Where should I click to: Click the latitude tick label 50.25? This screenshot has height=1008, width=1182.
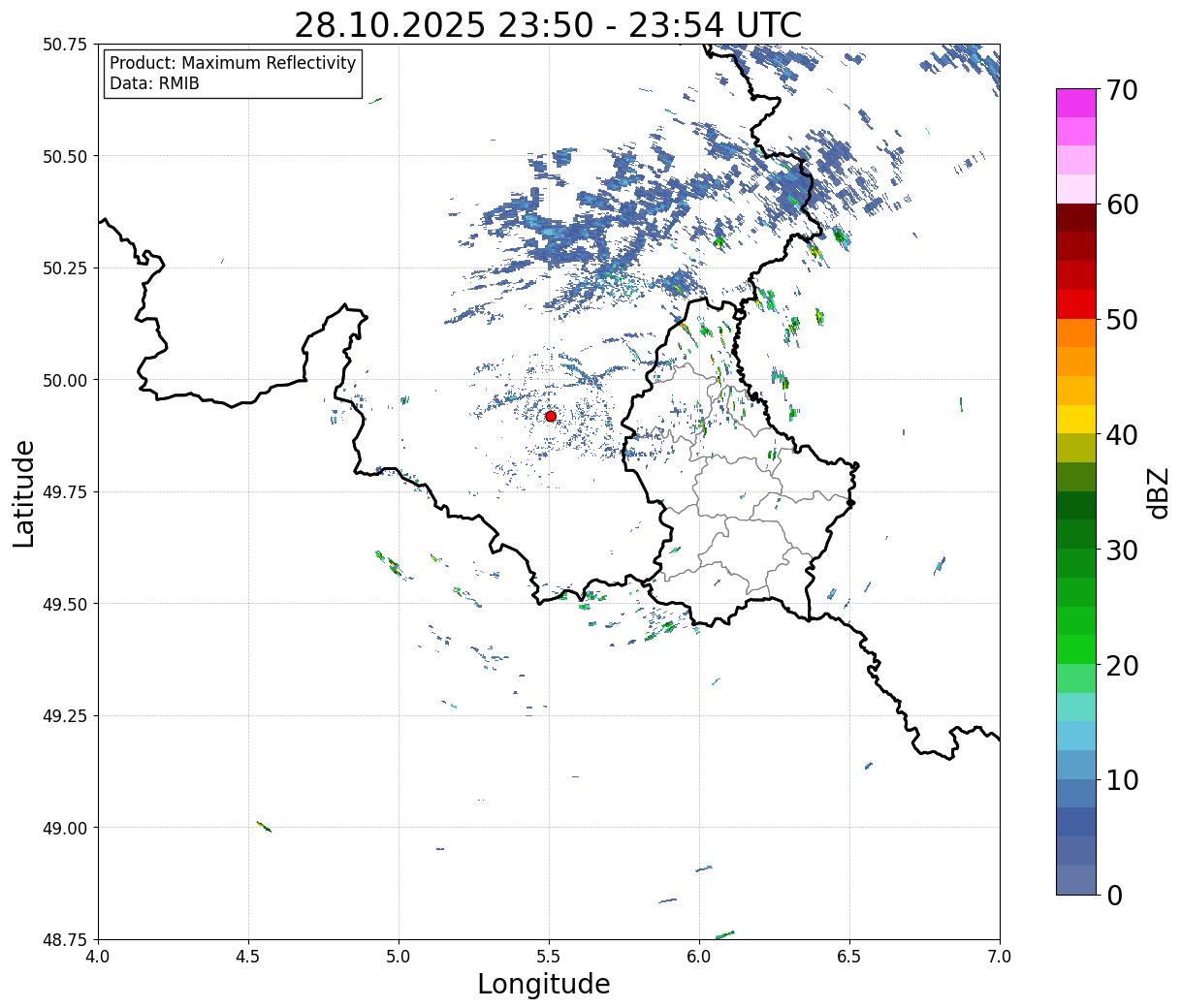(64, 268)
